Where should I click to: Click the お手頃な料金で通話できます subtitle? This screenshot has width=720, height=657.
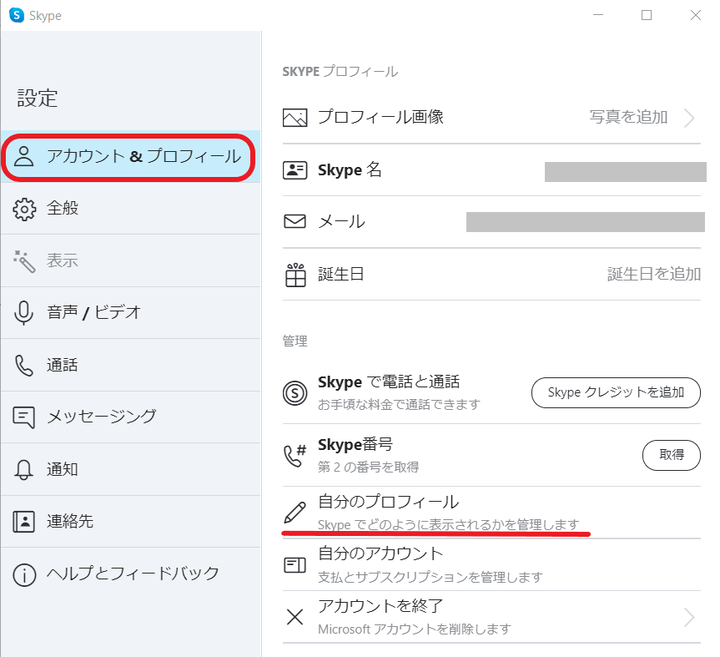pyautogui.click(x=399, y=404)
